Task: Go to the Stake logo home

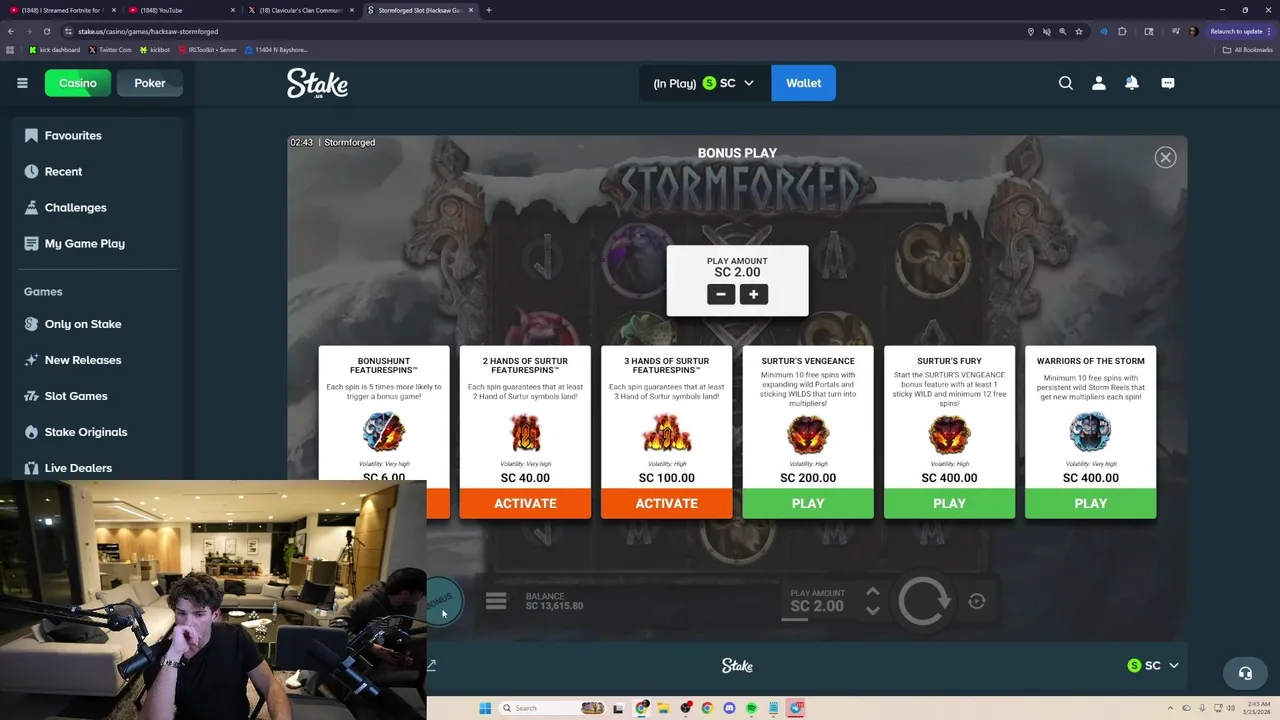Action: click(317, 83)
